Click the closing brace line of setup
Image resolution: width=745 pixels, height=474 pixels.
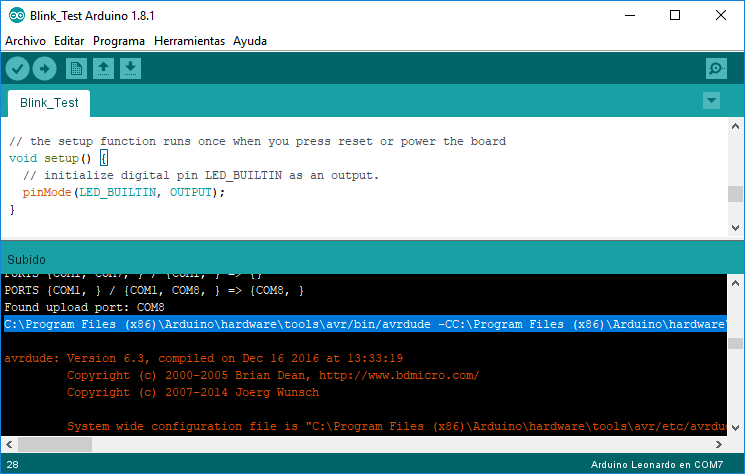click(12, 209)
